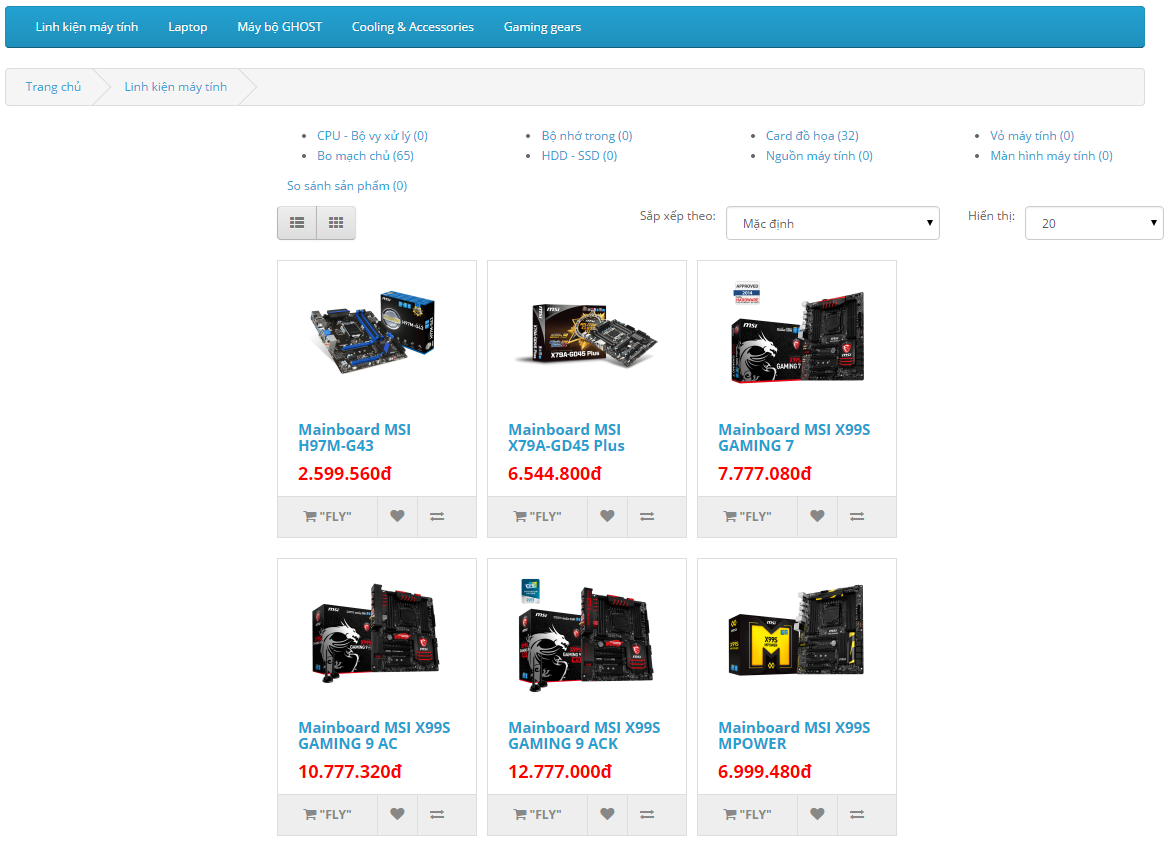Open Vỏ máy tính (0) category
This screenshot has width=1170, height=847.
click(x=1032, y=136)
